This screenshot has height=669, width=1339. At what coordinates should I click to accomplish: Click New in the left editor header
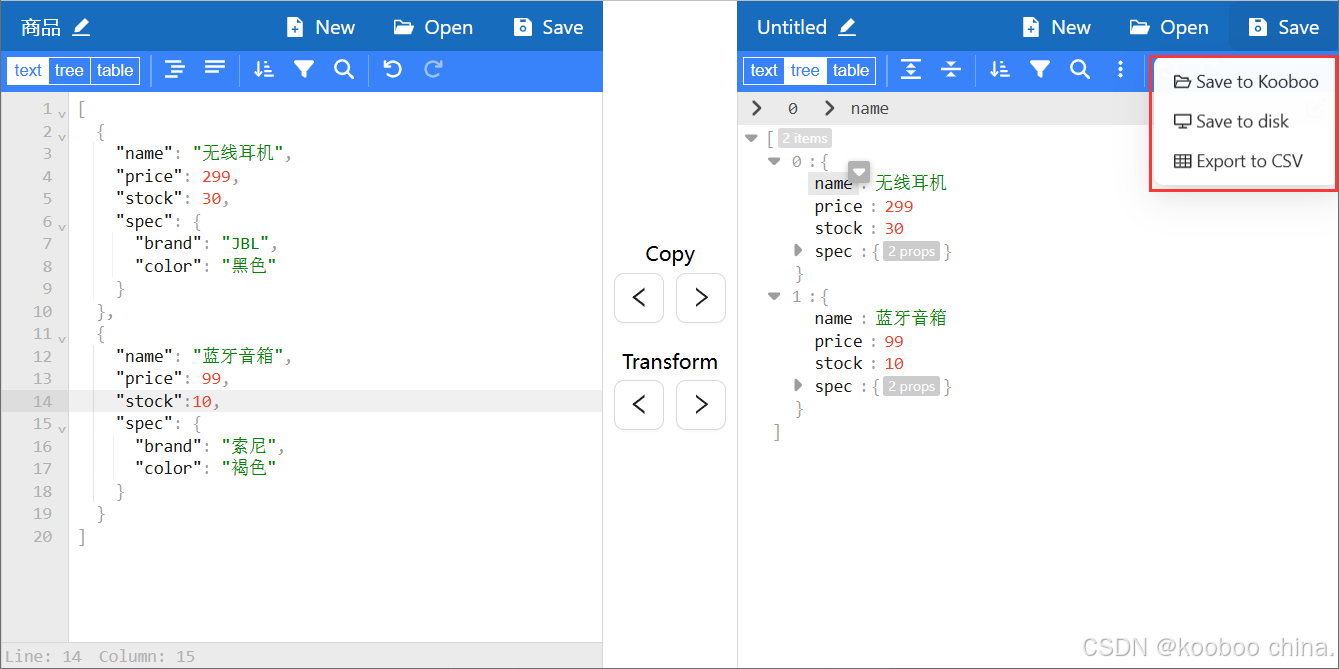point(321,27)
